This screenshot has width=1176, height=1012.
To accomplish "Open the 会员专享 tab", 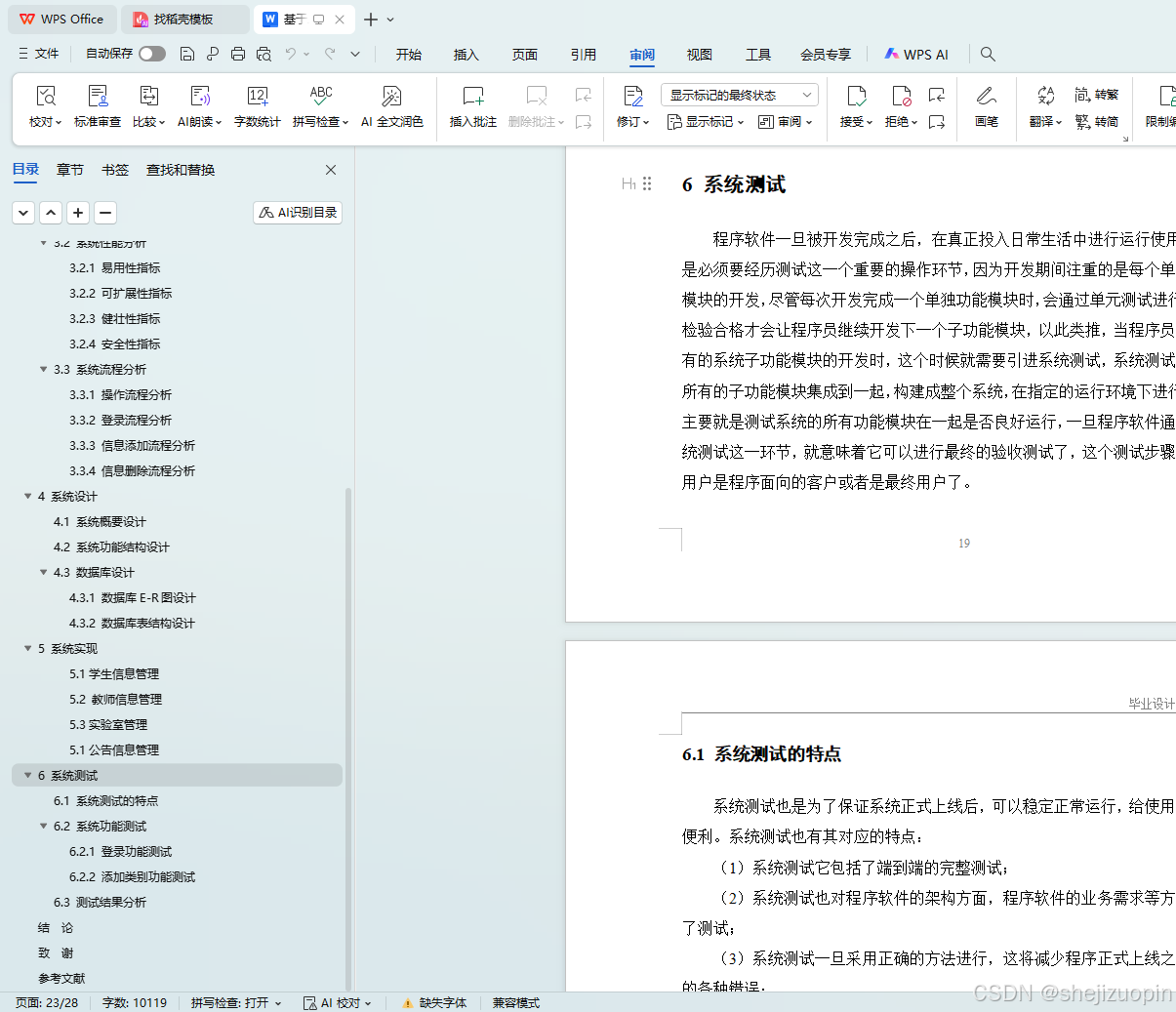I will 826,55.
